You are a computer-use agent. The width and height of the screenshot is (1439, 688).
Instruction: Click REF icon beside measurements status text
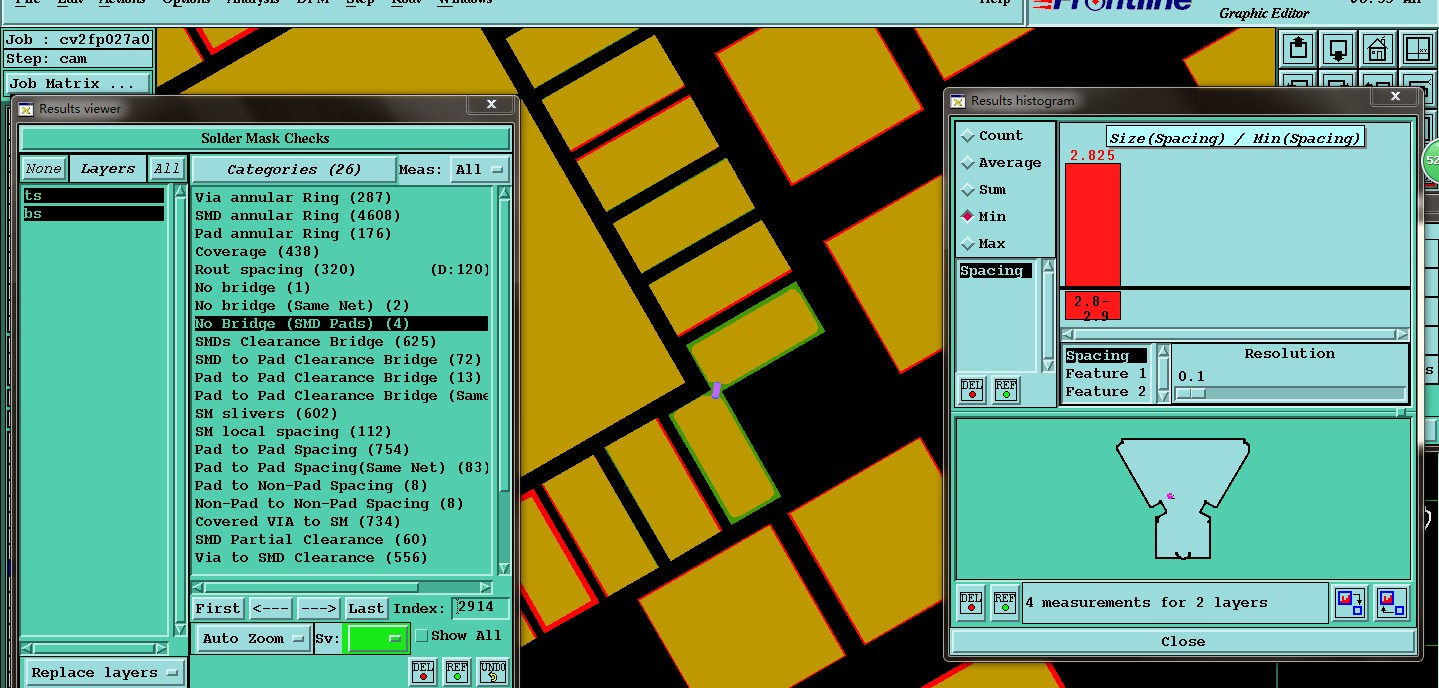point(1005,601)
